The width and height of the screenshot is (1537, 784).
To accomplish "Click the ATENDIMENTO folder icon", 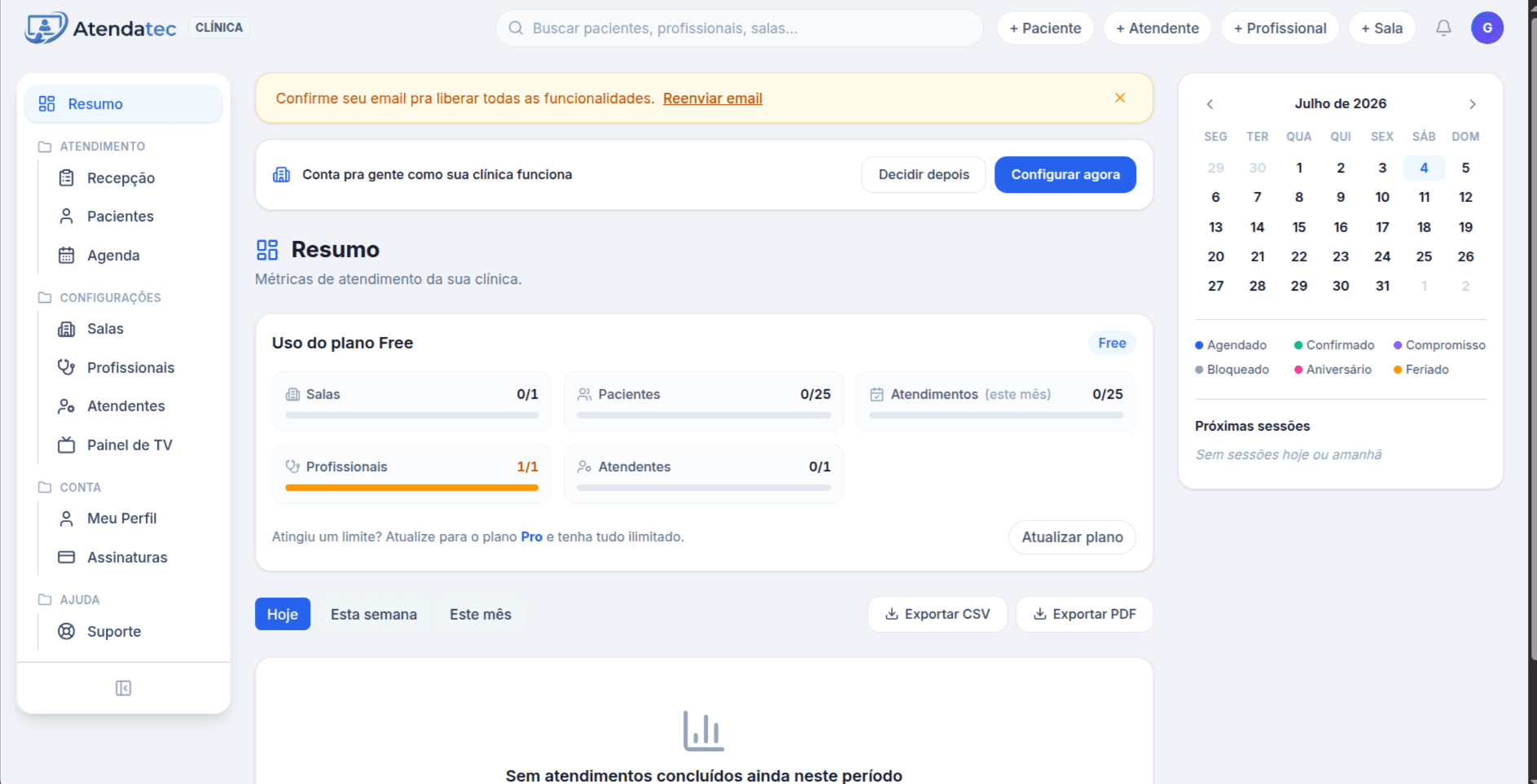I will (x=45, y=147).
